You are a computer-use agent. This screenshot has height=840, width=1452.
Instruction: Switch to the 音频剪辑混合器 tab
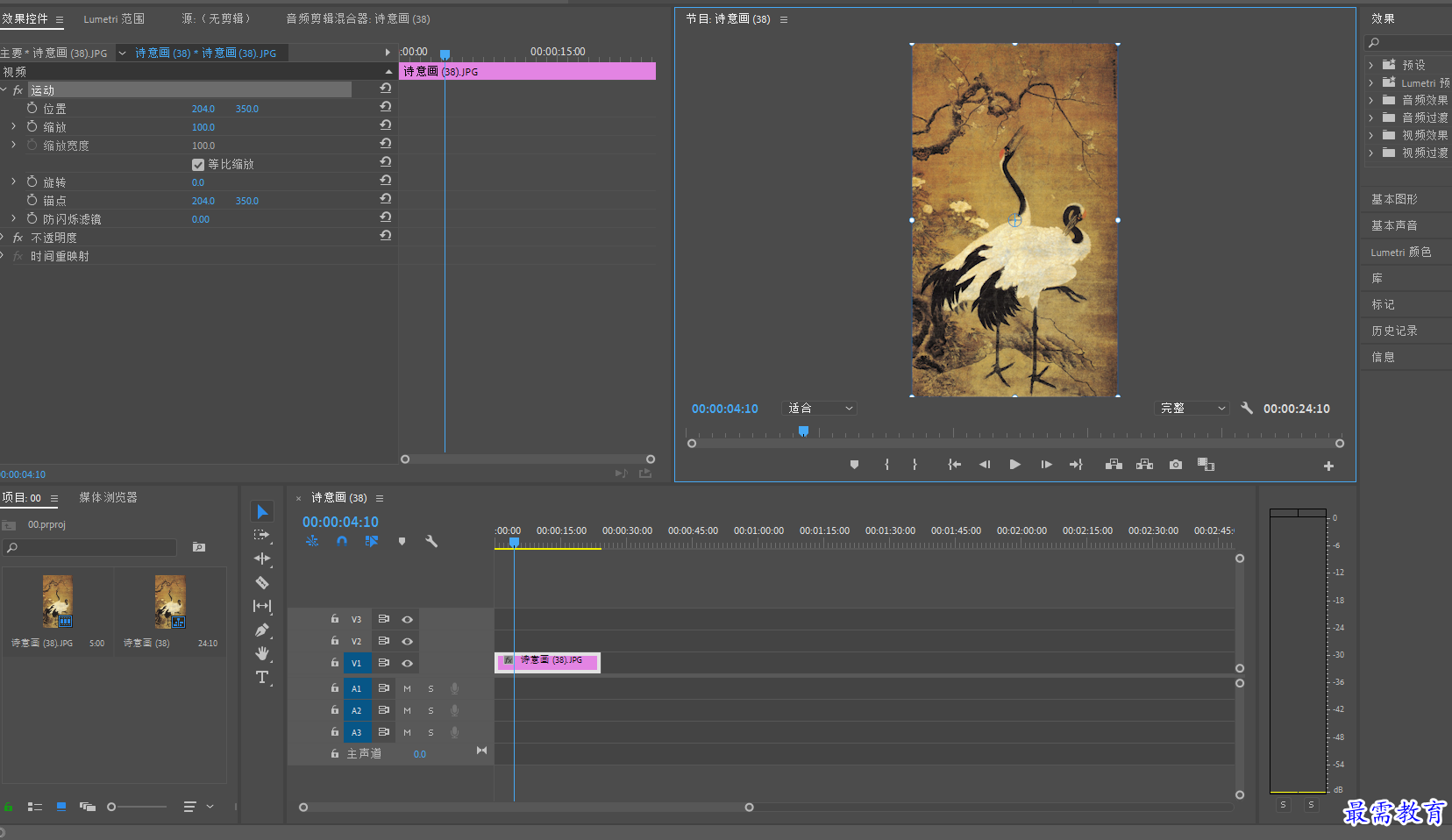coord(358,18)
